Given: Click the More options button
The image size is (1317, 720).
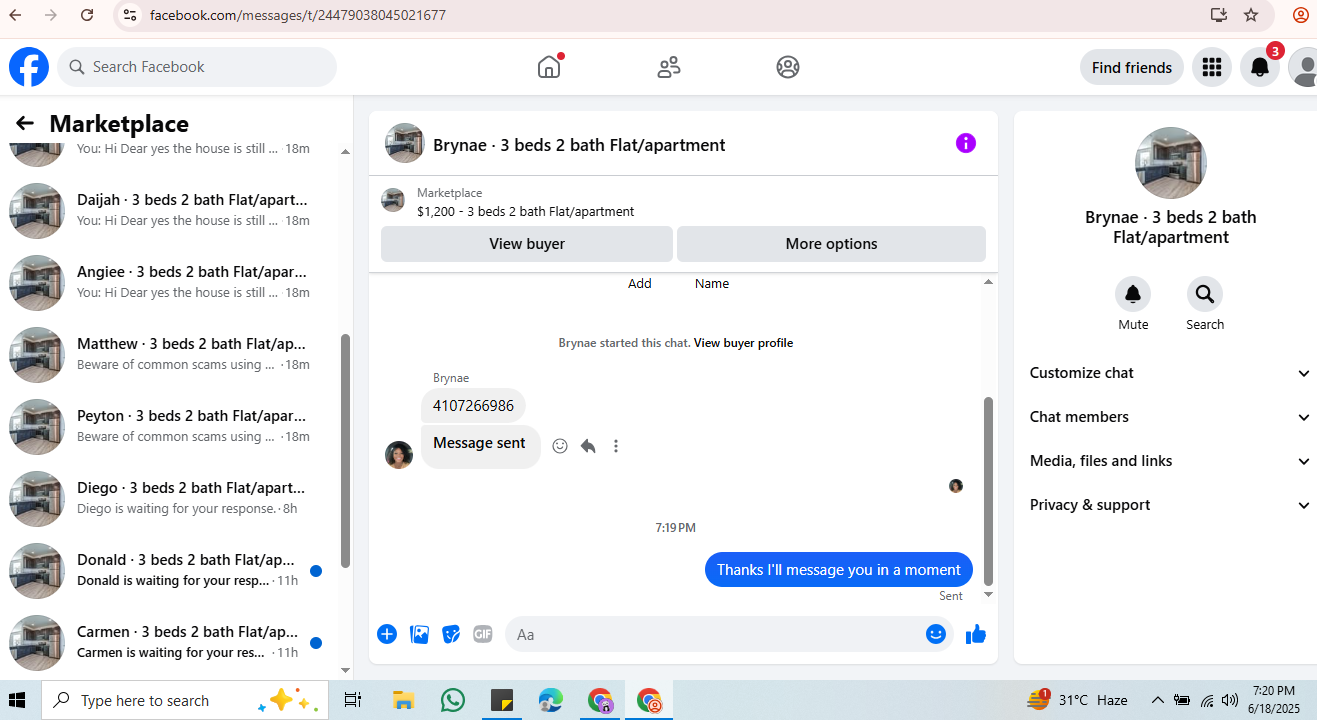Looking at the screenshot, I should 831,244.
